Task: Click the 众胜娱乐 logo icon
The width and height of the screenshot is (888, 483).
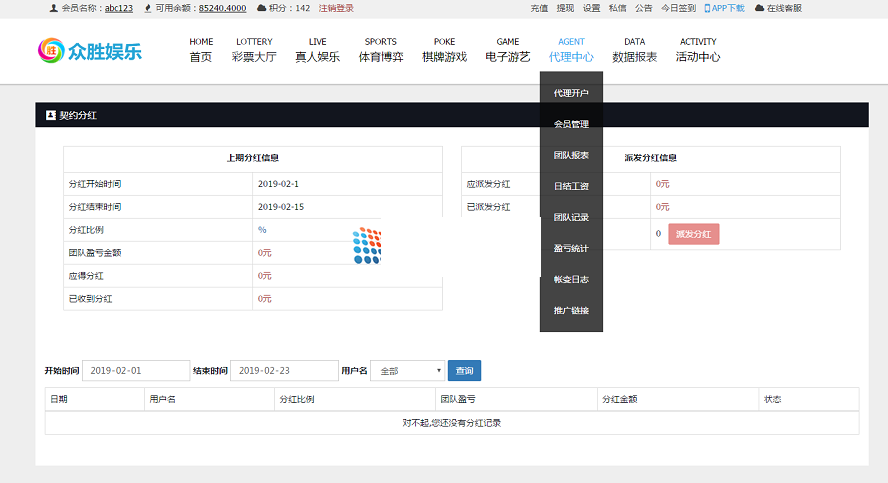Action: [x=50, y=50]
